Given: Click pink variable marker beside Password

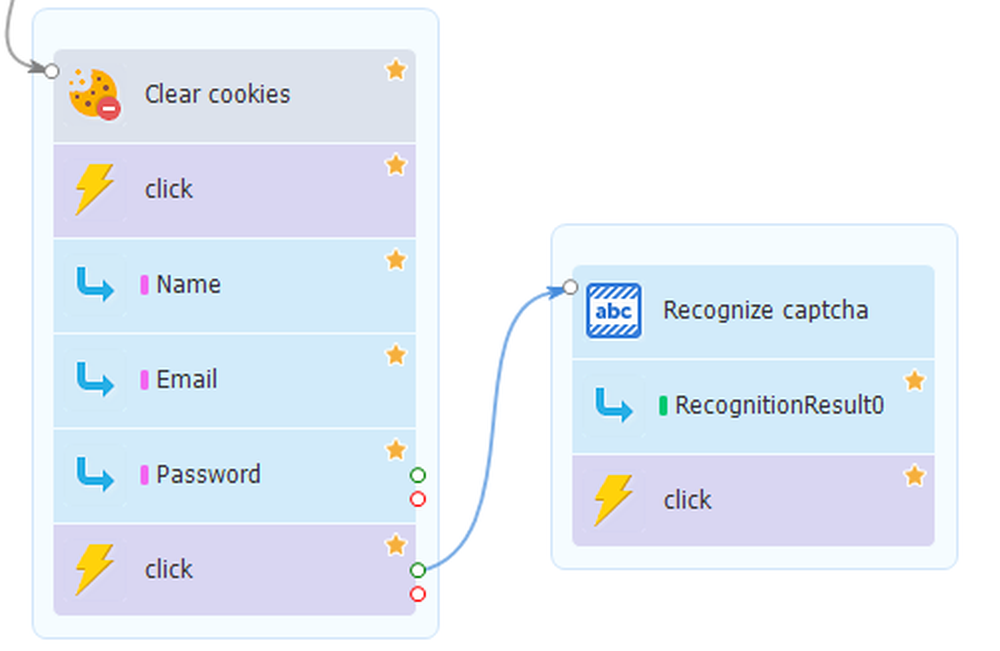Looking at the screenshot, I should [x=145, y=474].
